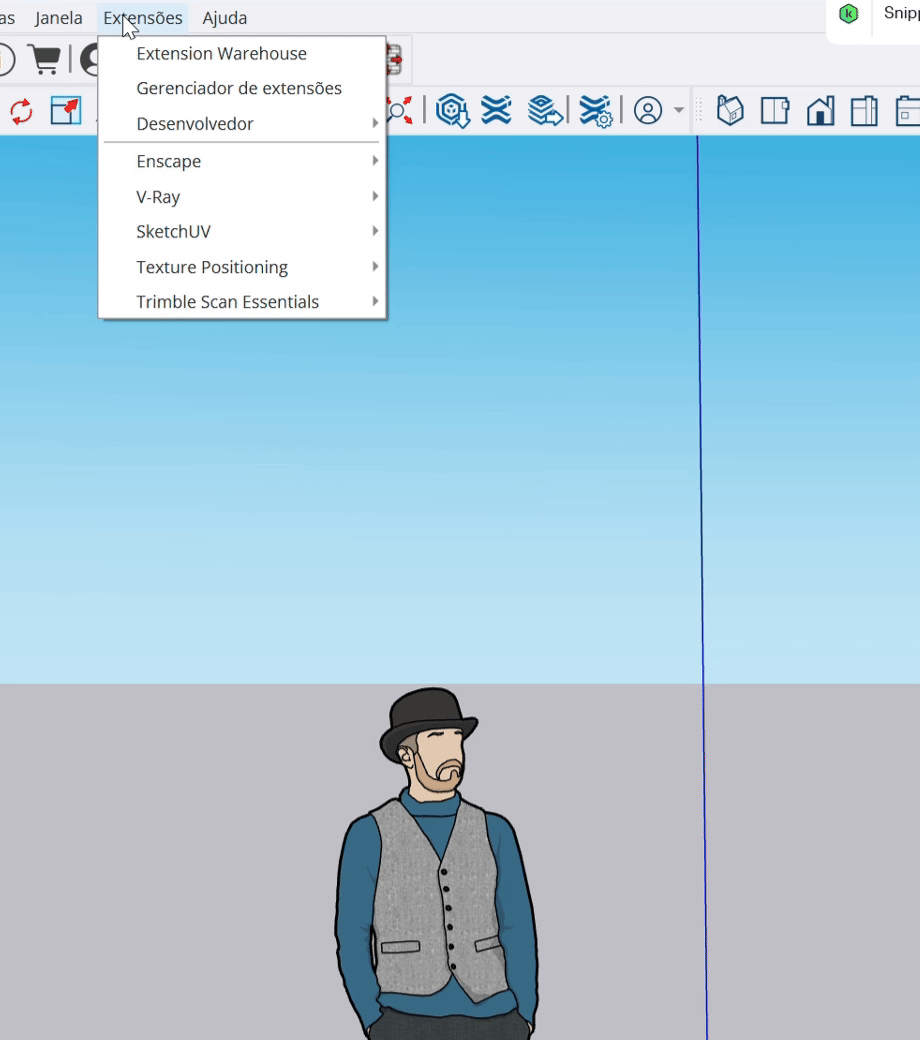920x1040 pixels.
Task: Click the Send to LayOut icon
Action: 545,111
